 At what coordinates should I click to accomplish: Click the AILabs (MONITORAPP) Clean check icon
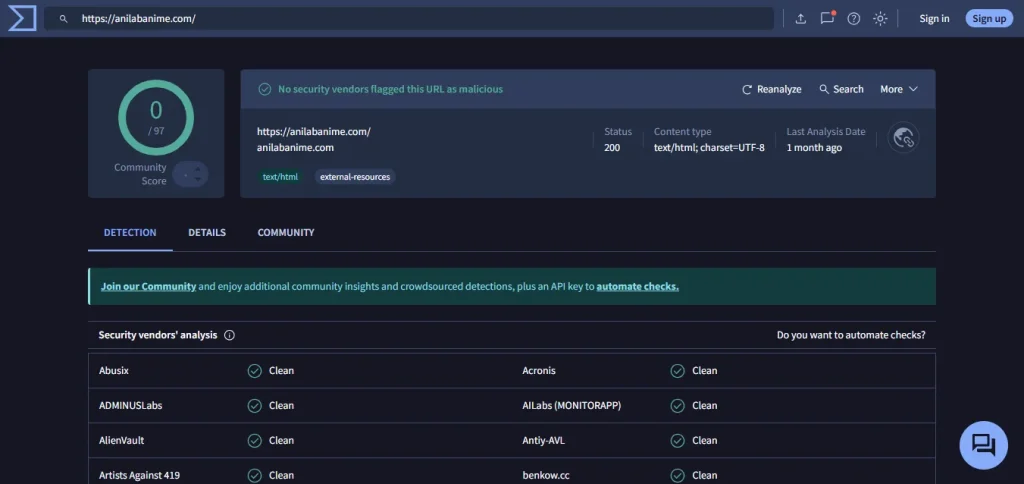tap(677, 406)
